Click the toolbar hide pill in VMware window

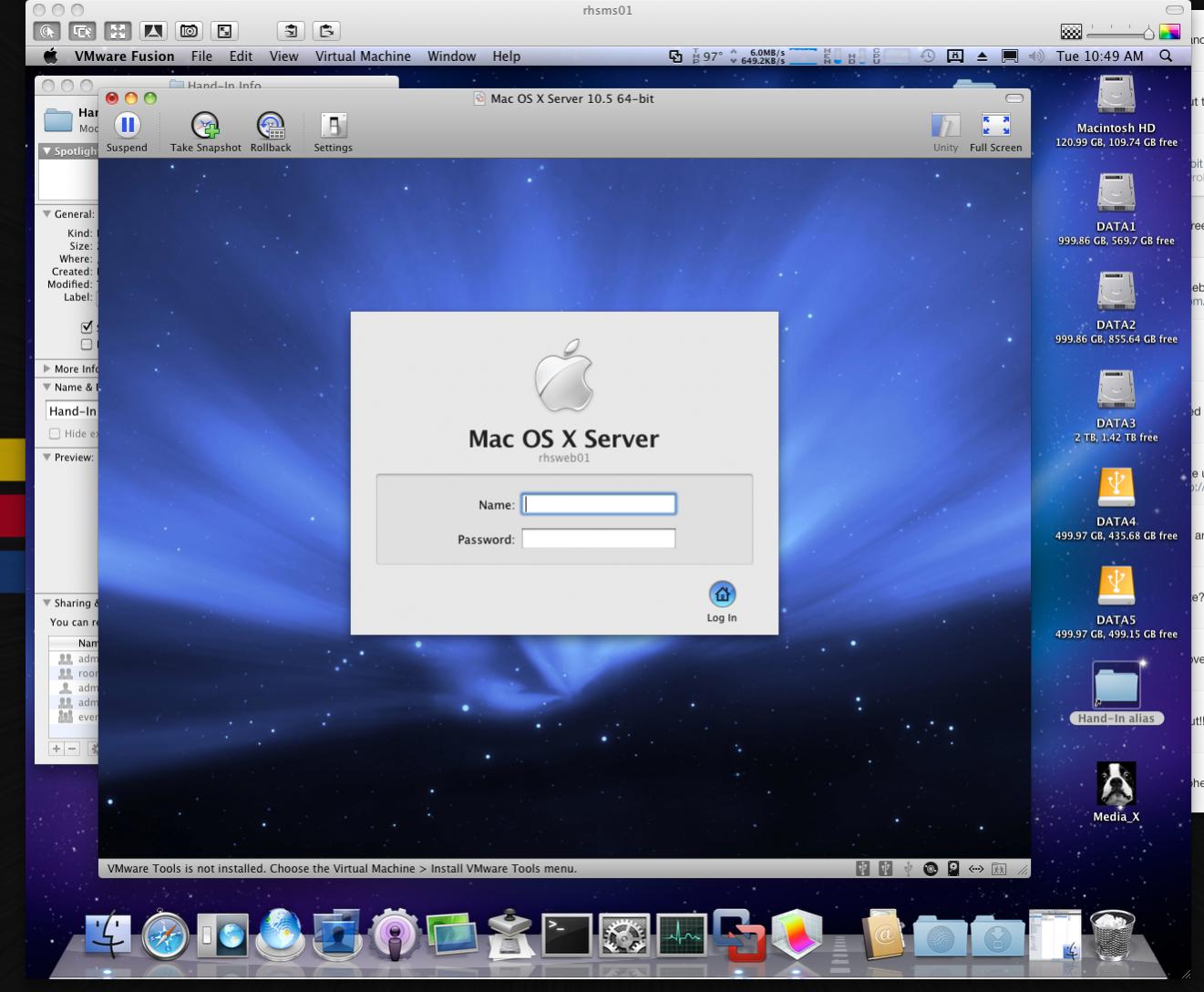[1014, 98]
